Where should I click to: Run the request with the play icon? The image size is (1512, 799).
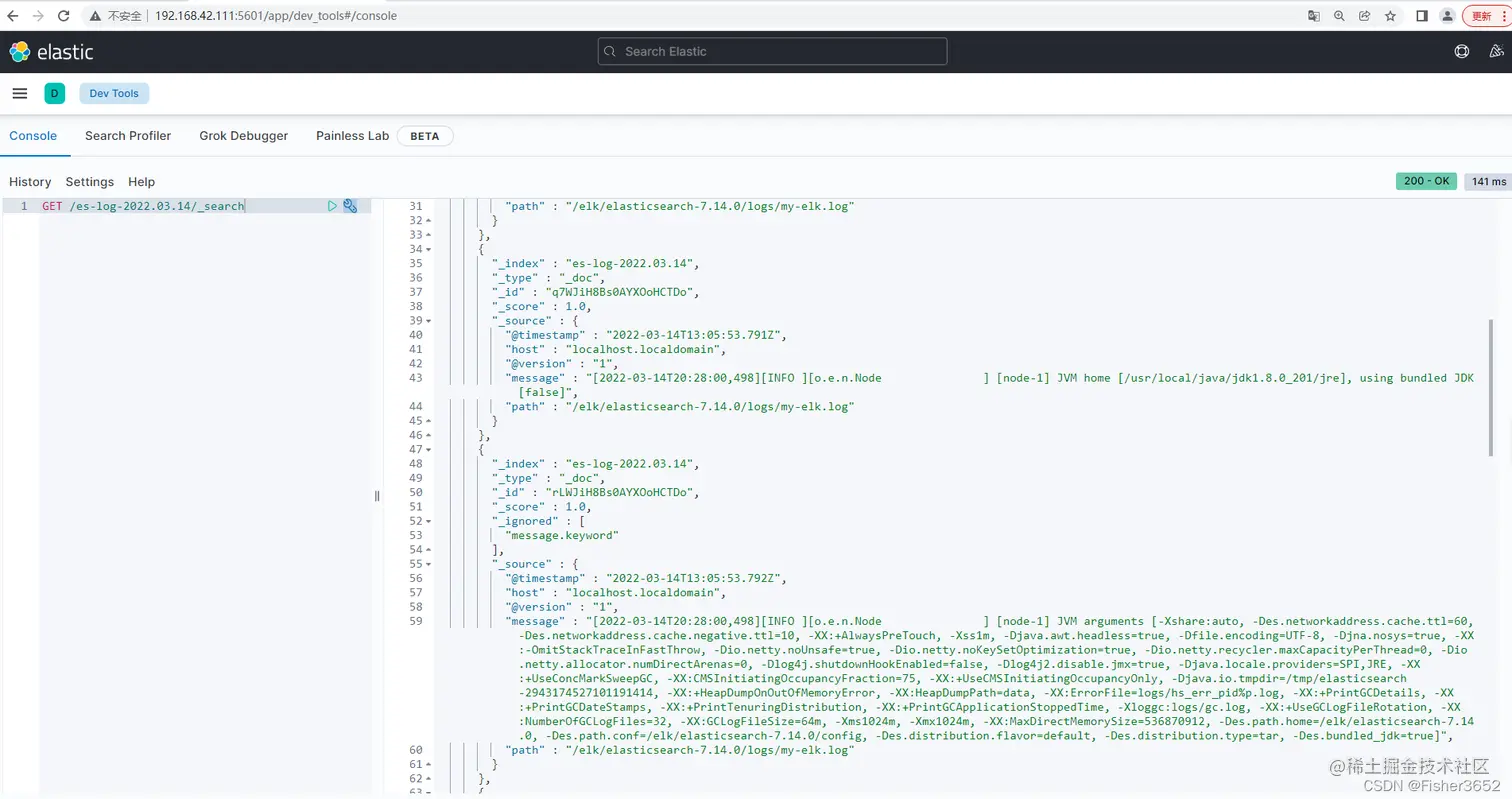[x=333, y=206]
